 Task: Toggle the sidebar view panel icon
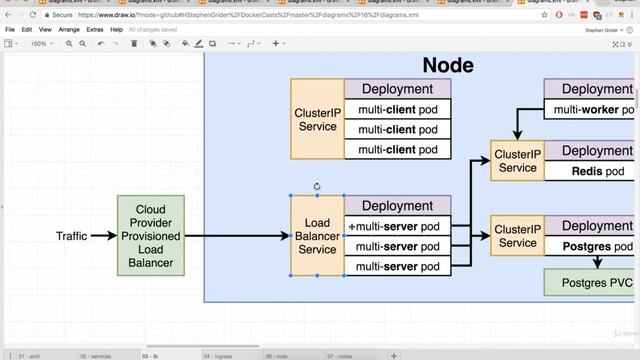[x=8, y=43]
